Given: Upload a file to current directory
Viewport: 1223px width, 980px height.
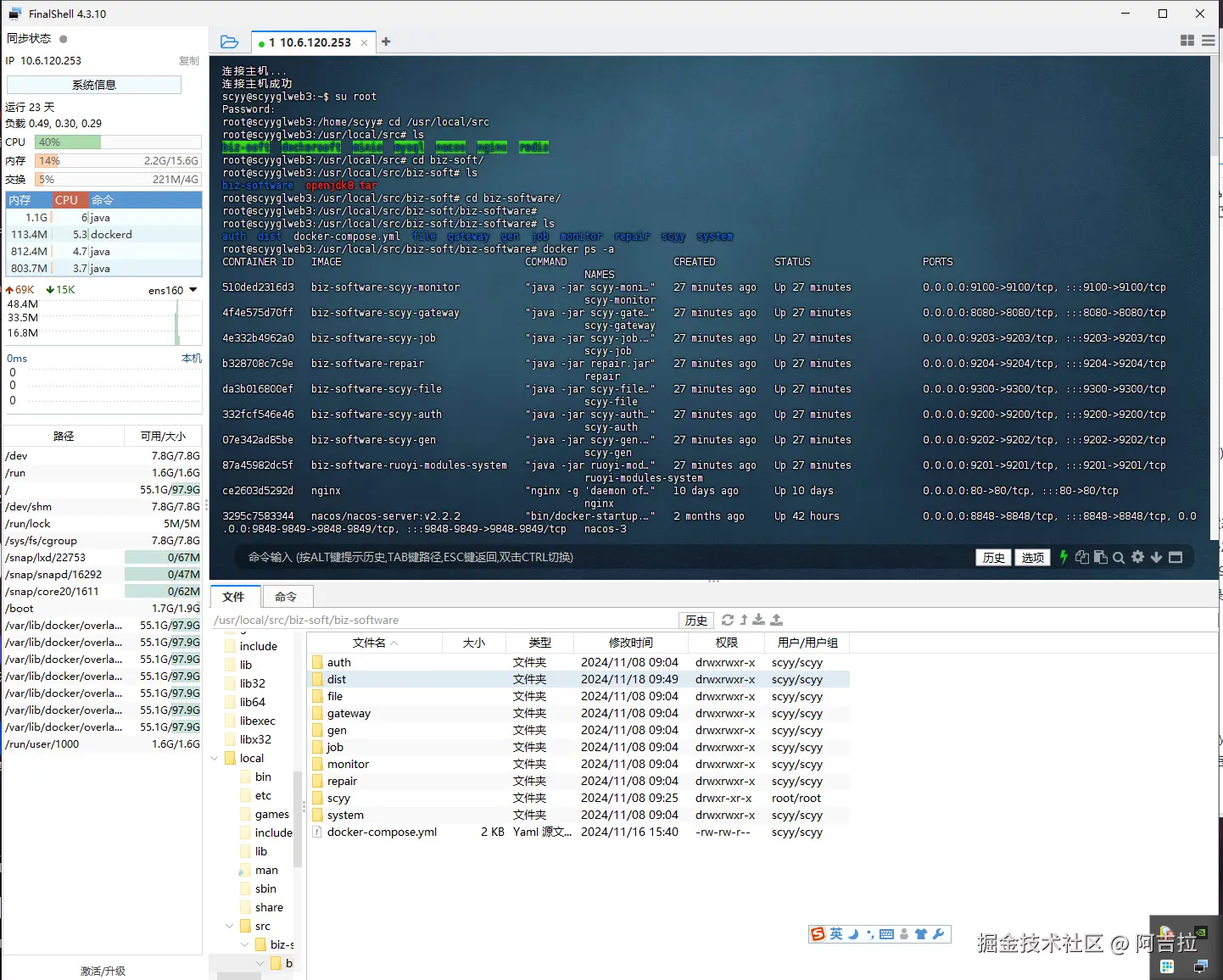Looking at the screenshot, I should click(x=776, y=620).
